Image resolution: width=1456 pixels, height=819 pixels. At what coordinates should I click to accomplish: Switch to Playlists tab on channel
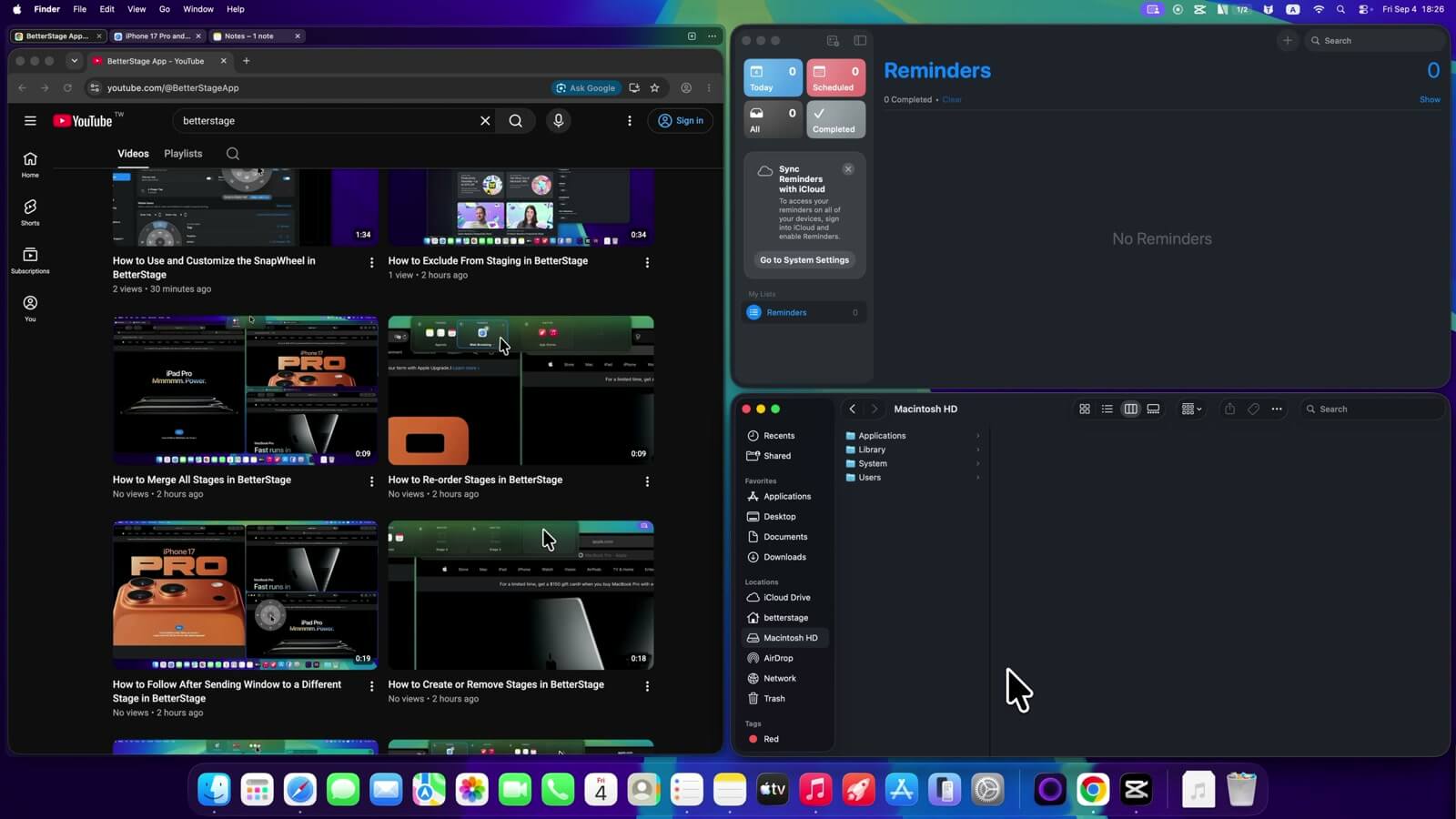[x=183, y=154]
